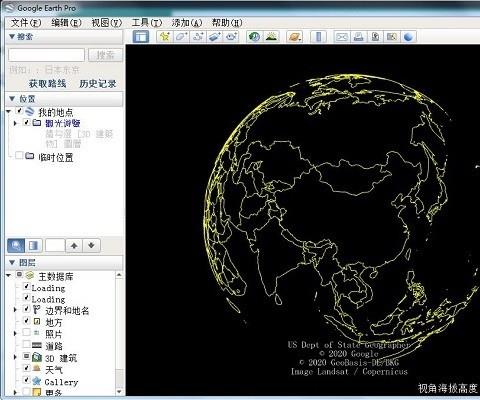This screenshot has height=400, width=480.
Task: Click the Gallery layer star icon
Action: coord(37,381)
